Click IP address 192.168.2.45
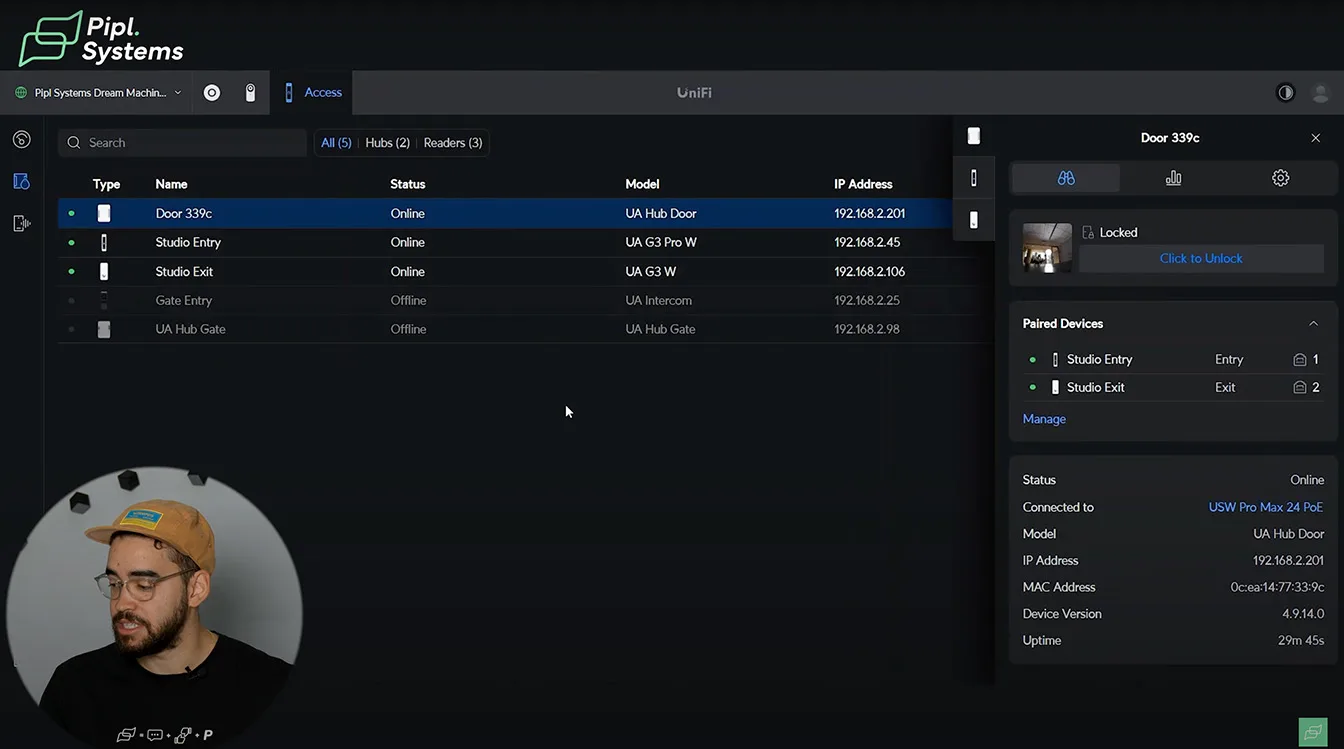Viewport: 1344px width, 749px height. click(x=867, y=242)
